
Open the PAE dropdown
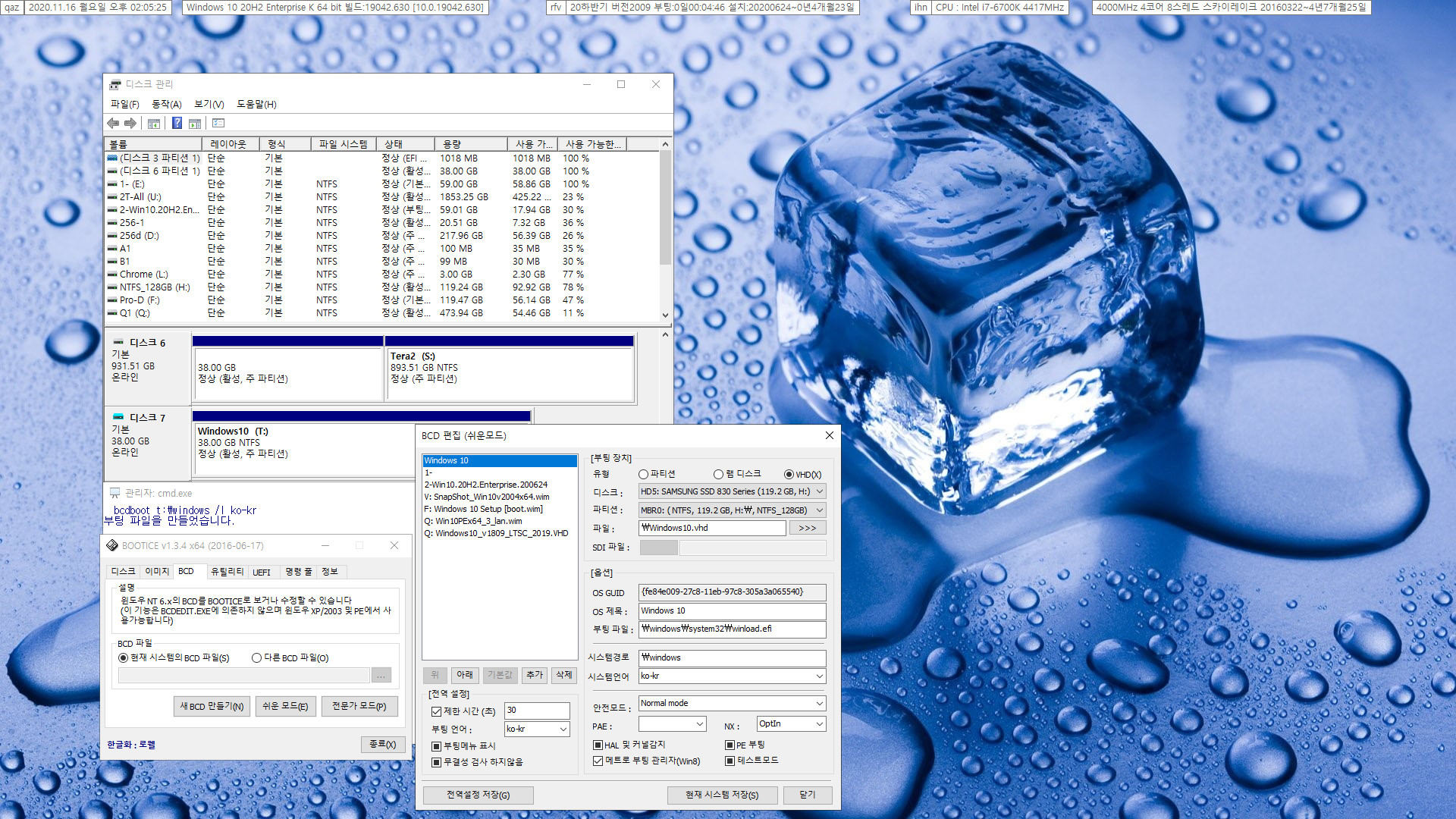click(x=672, y=725)
